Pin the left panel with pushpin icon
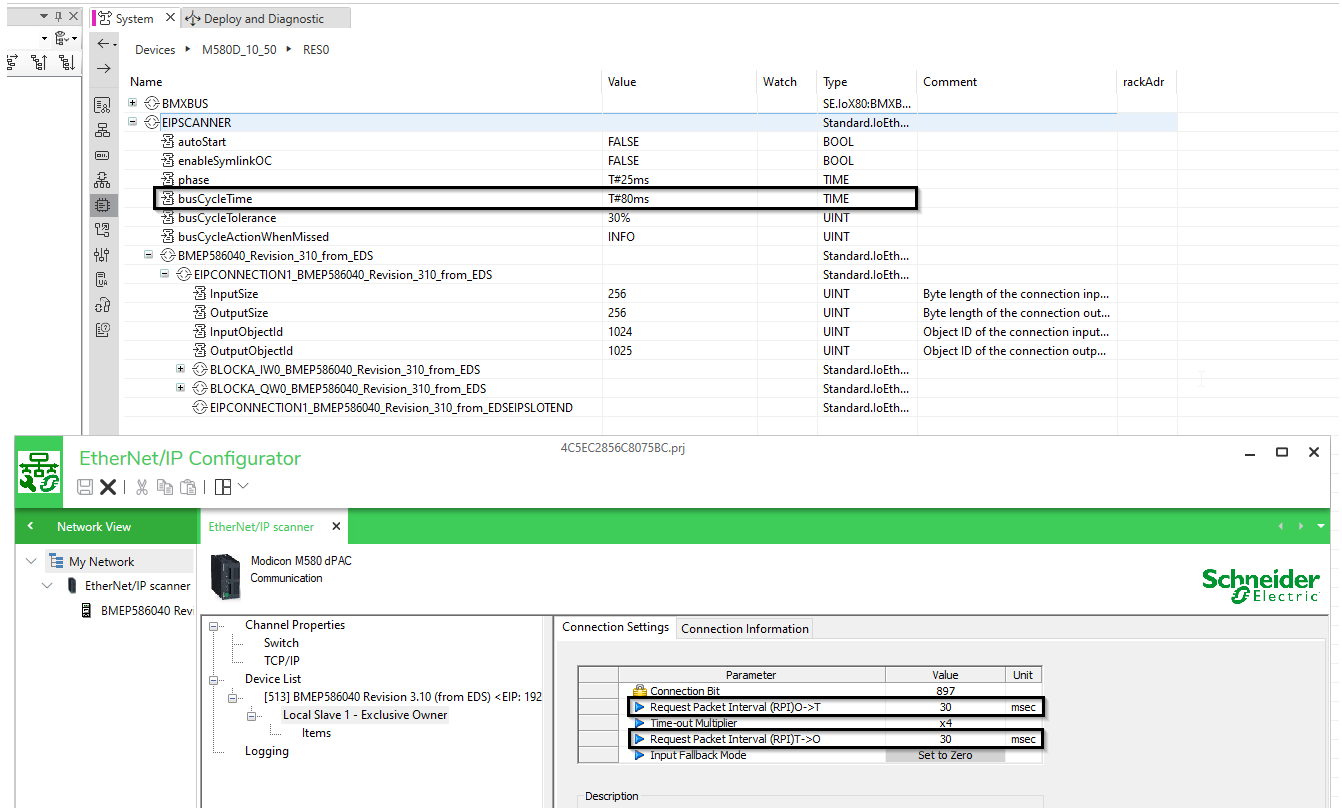The width and height of the screenshot is (1342, 808). click(60, 17)
